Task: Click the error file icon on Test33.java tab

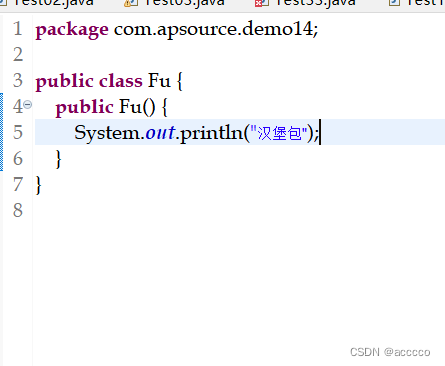Action: pos(262,3)
